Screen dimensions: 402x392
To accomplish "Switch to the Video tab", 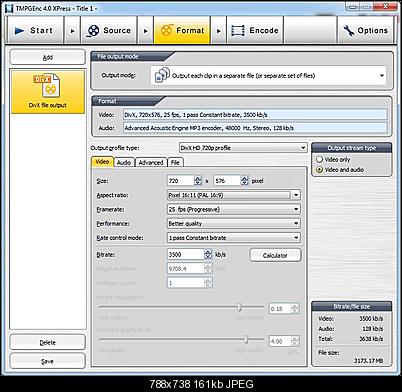I will [102, 162].
